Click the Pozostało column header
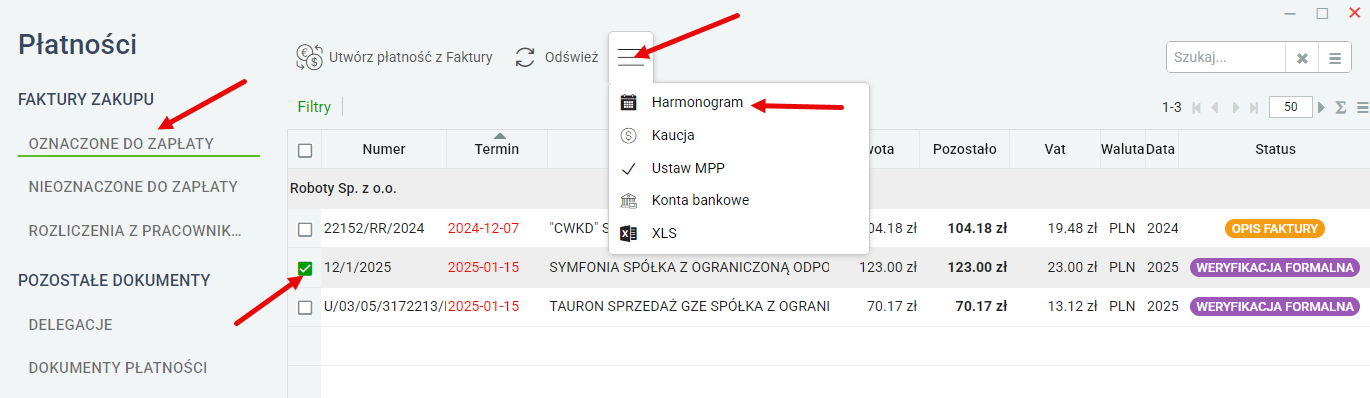The height and width of the screenshot is (398, 1370). (964, 149)
